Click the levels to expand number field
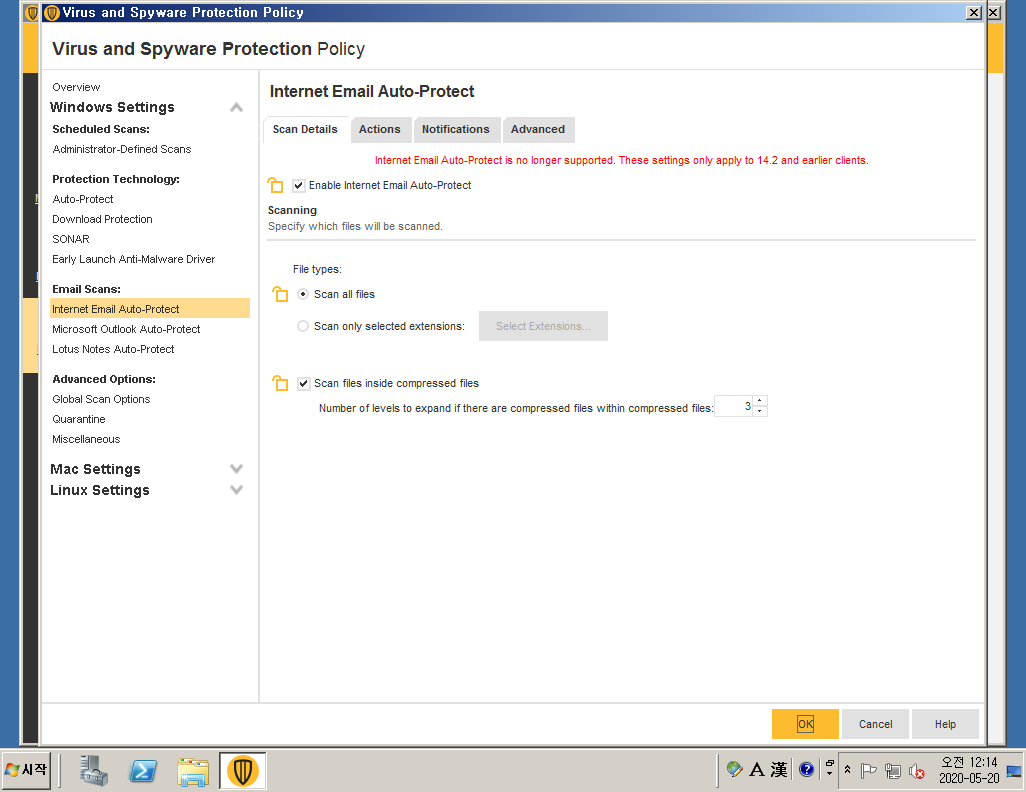The image size is (1026, 792). (x=734, y=406)
